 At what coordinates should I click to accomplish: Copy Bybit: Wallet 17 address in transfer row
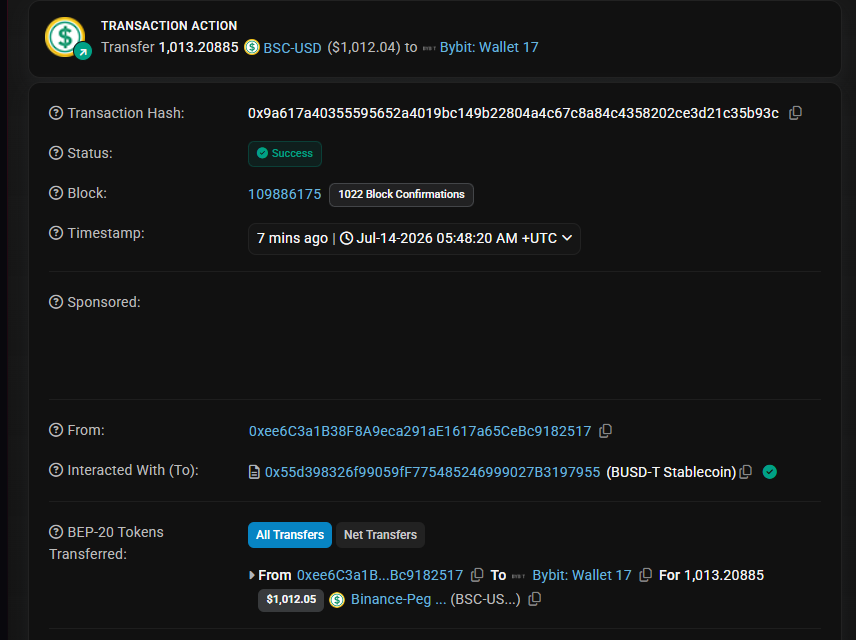tap(646, 575)
